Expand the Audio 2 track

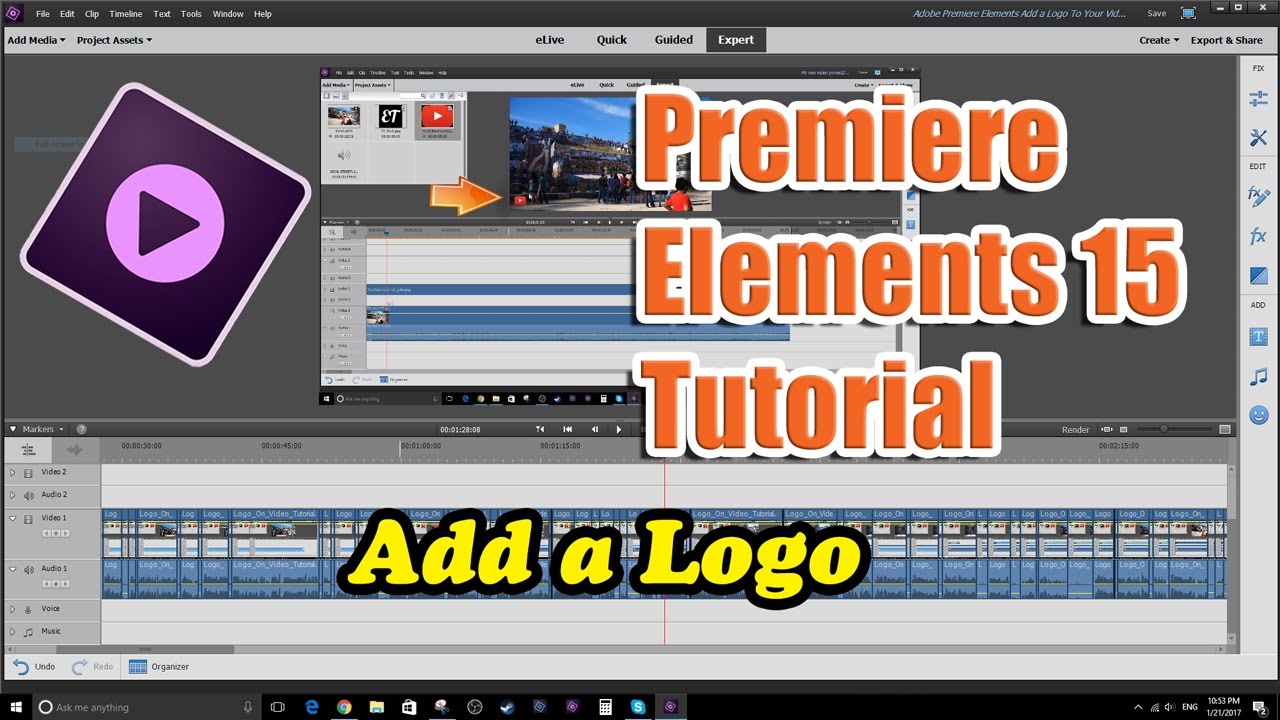(x=12, y=495)
